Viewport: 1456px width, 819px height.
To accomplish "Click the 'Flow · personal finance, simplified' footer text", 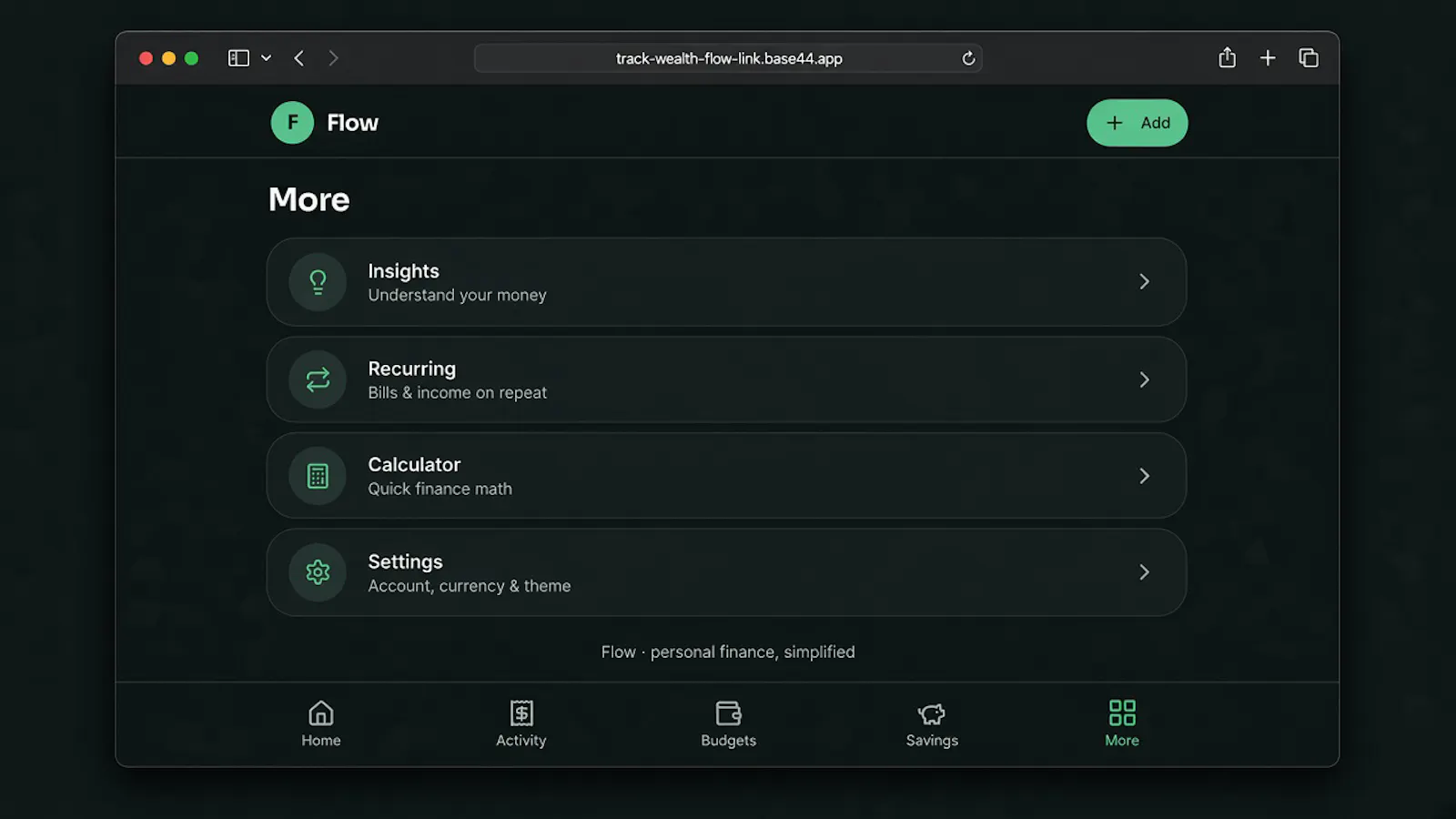I will click(x=728, y=652).
